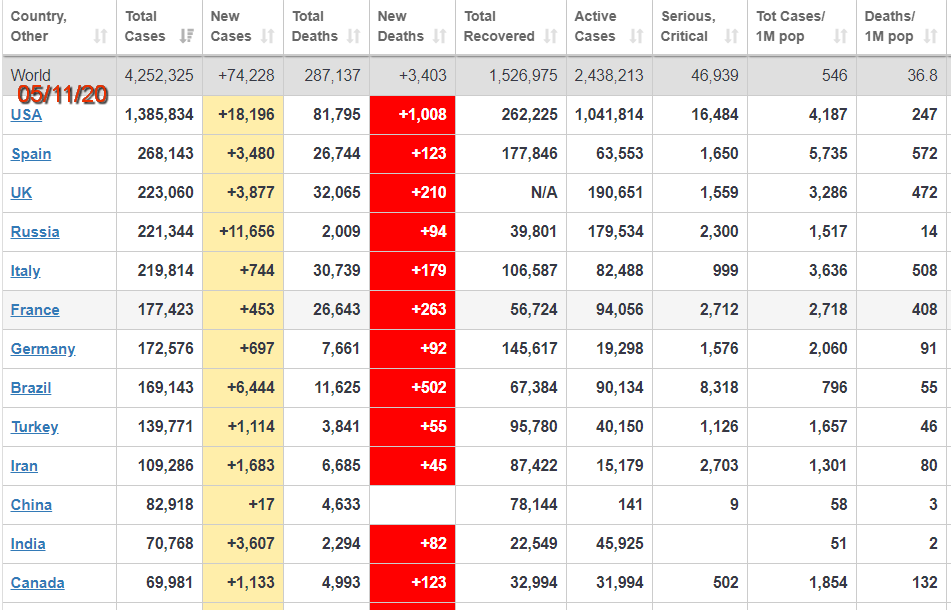Open the Spain country page

(31, 154)
